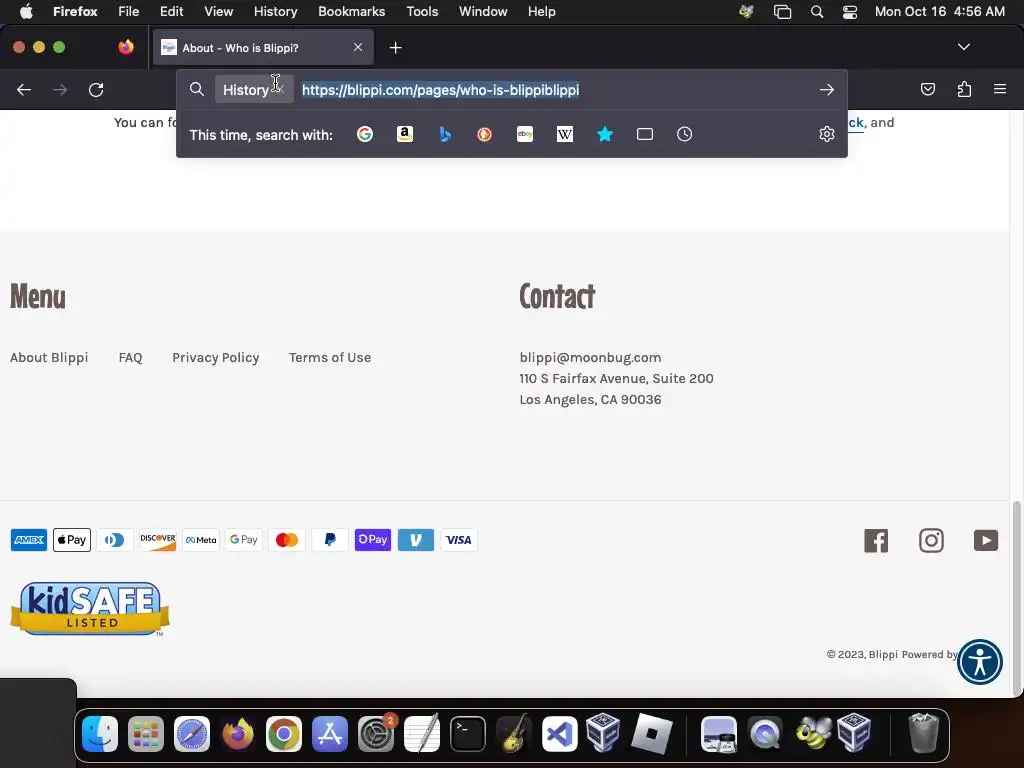The width and height of the screenshot is (1024, 768).
Task: Open the Tools menu
Action: point(422,12)
